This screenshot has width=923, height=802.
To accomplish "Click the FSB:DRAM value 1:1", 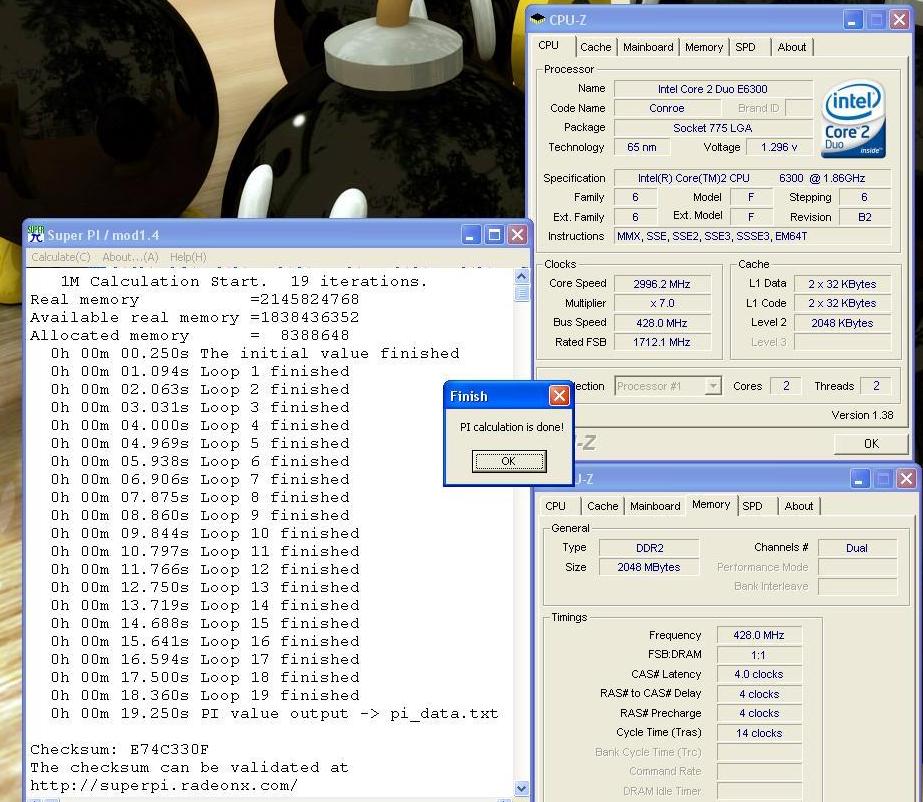I will pos(759,655).
